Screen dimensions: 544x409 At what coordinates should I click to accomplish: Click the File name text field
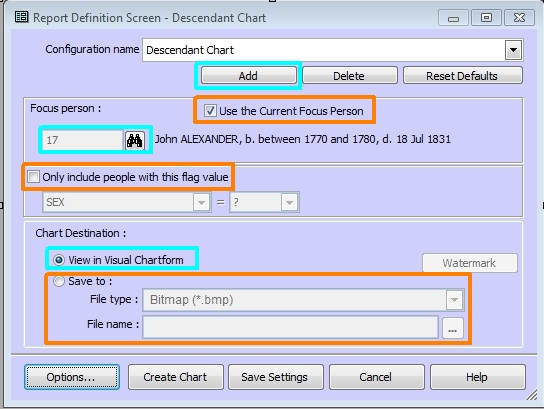pos(290,327)
